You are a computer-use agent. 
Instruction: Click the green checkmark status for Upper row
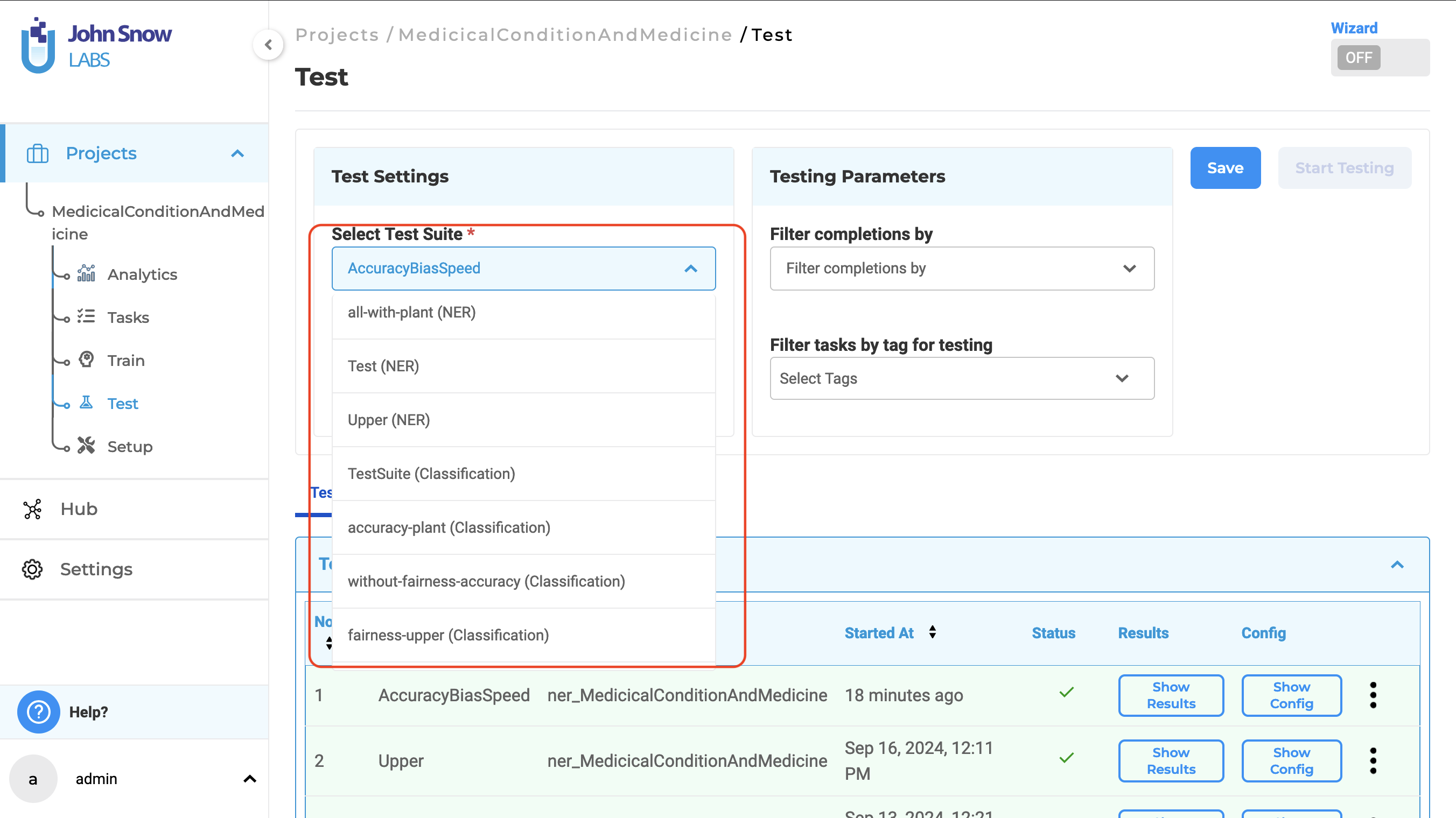click(1067, 758)
